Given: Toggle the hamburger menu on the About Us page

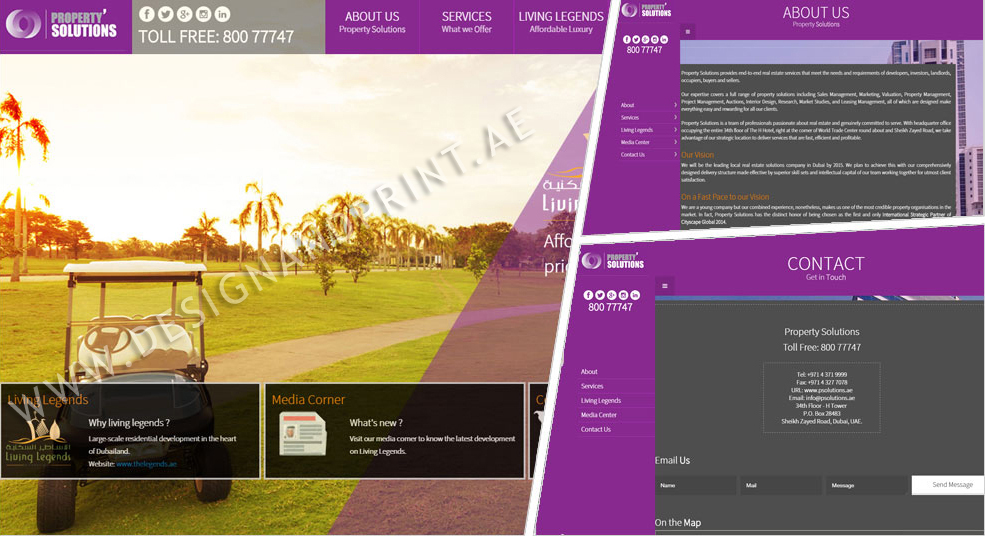Looking at the screenshot, I should [687, 32].
